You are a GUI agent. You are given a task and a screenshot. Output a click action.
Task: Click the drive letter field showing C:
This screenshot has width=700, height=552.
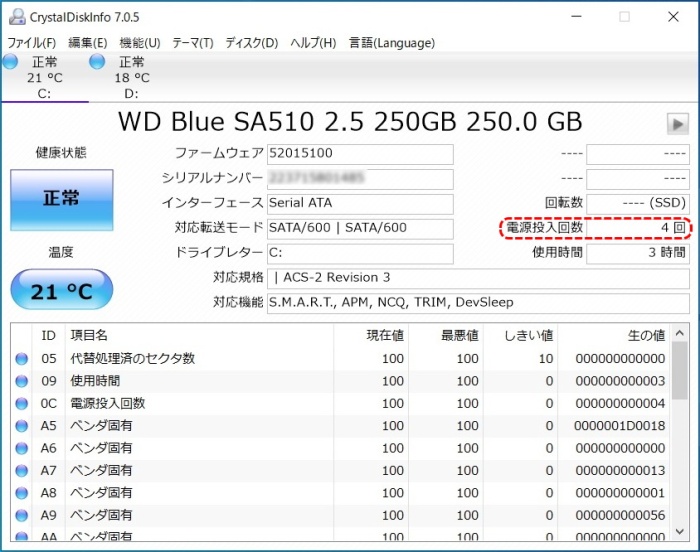click(x=360, y=254)
